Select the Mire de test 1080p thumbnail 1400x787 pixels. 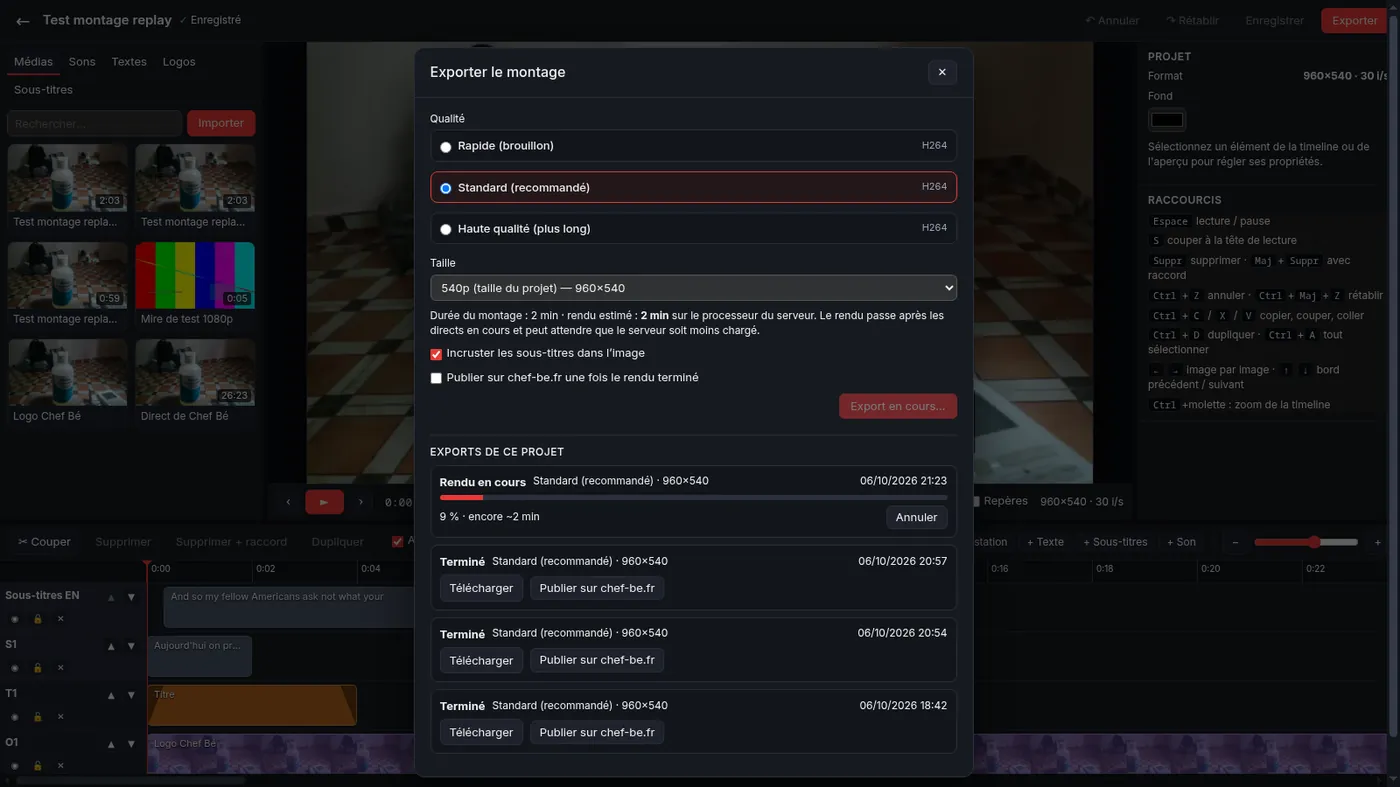coord(195,275)
